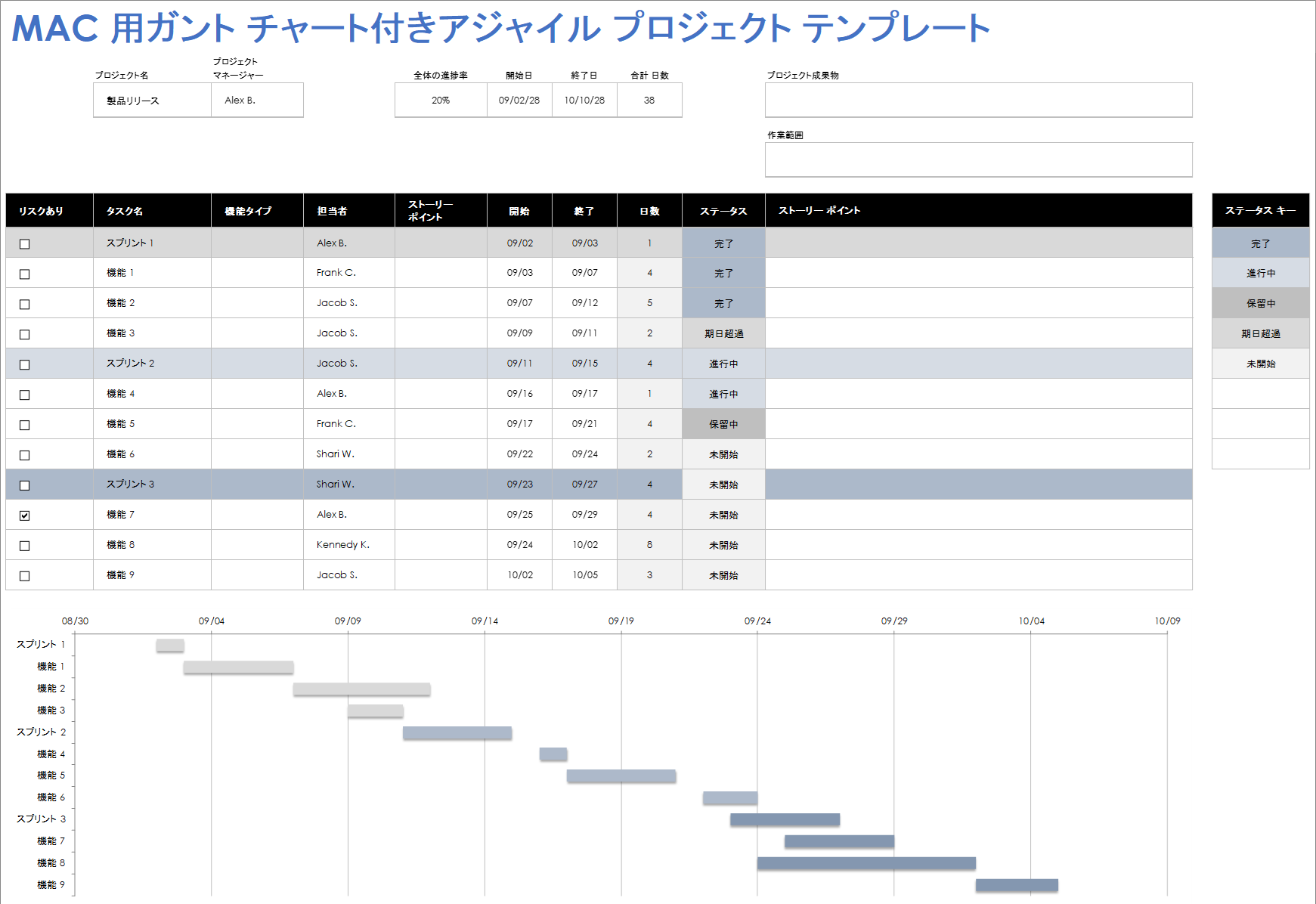Select Gantt bar for 機能 3
This screenshot has width=1316, height=904.
click(x=375, y=711)
